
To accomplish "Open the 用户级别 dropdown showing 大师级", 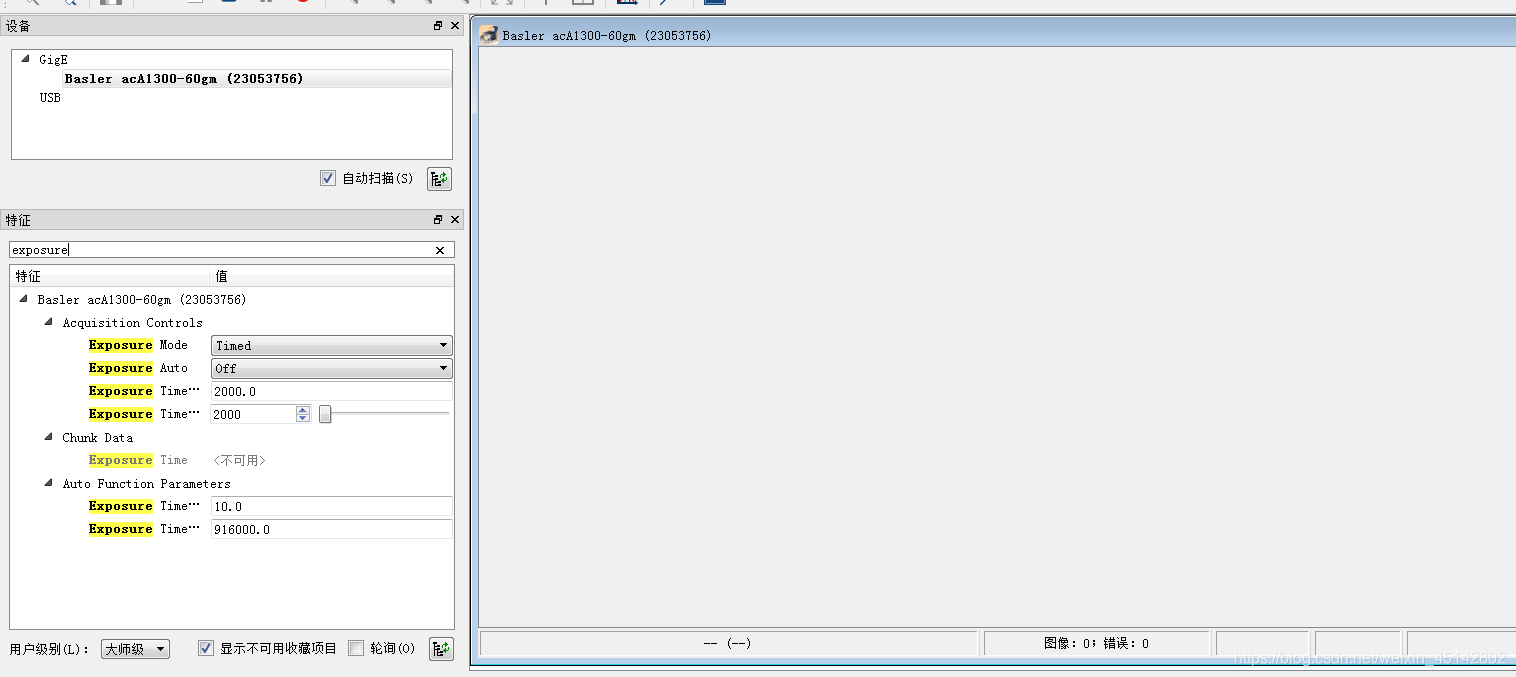I will pos(135,649).
